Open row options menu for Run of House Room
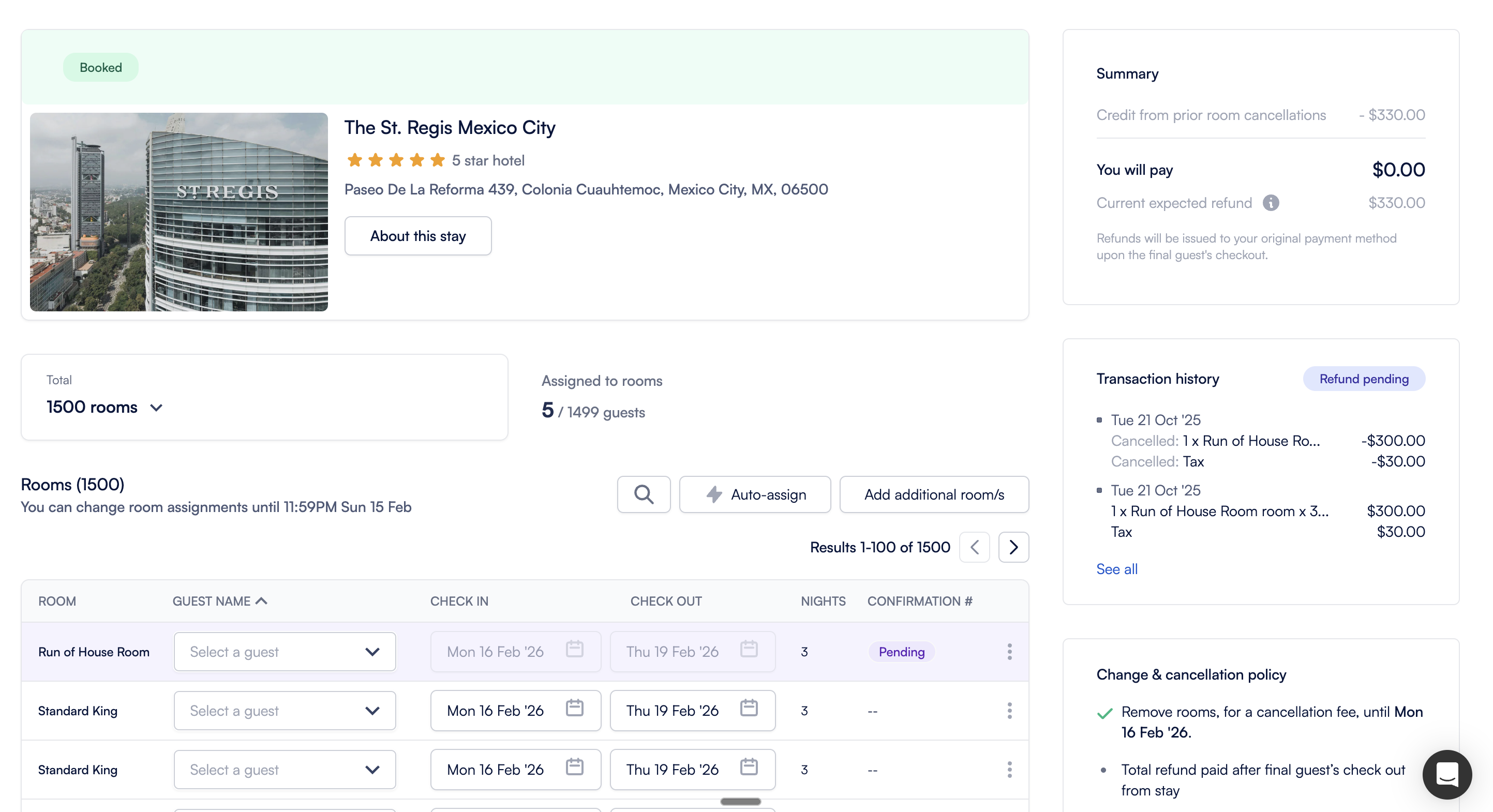The image size is (1493, 812). 1009,652
